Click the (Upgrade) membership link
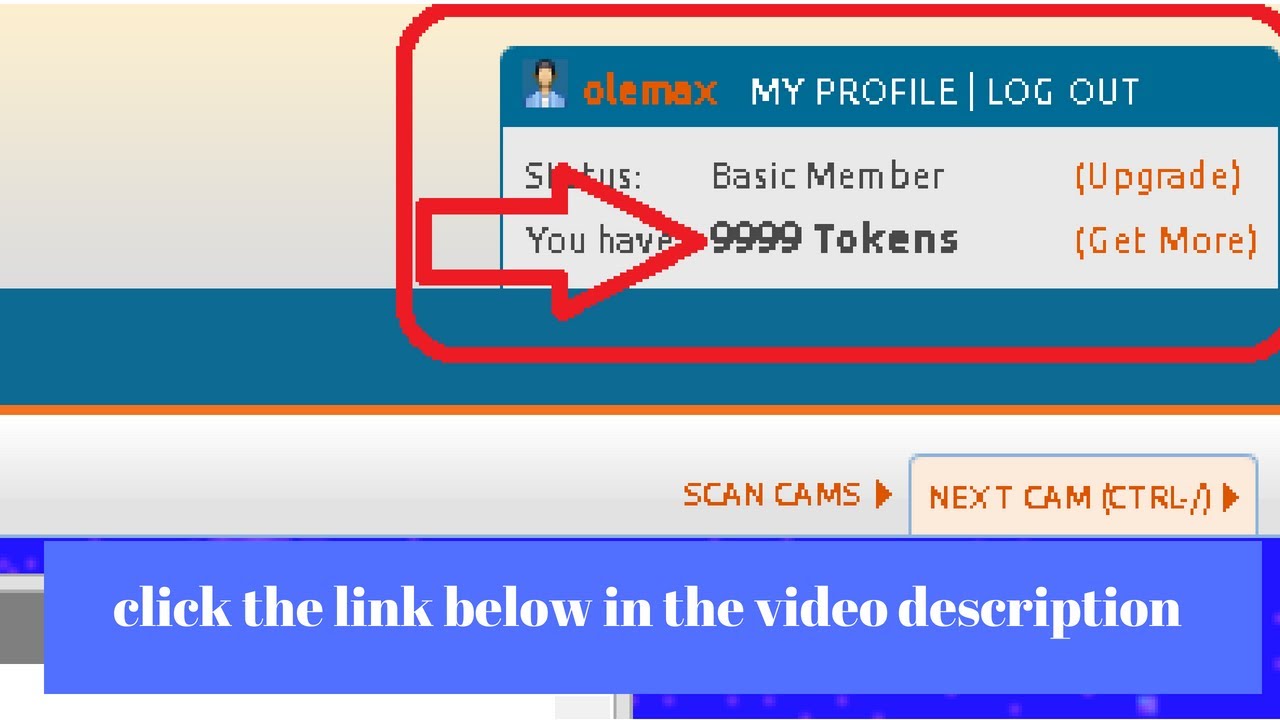1280x720 pixels. [1157, 177]
